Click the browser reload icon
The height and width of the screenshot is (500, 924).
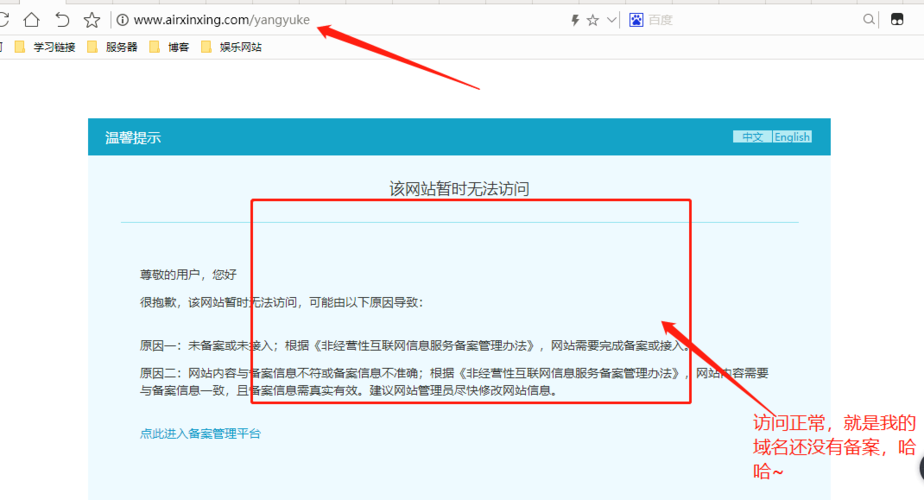tap(4, 20)
